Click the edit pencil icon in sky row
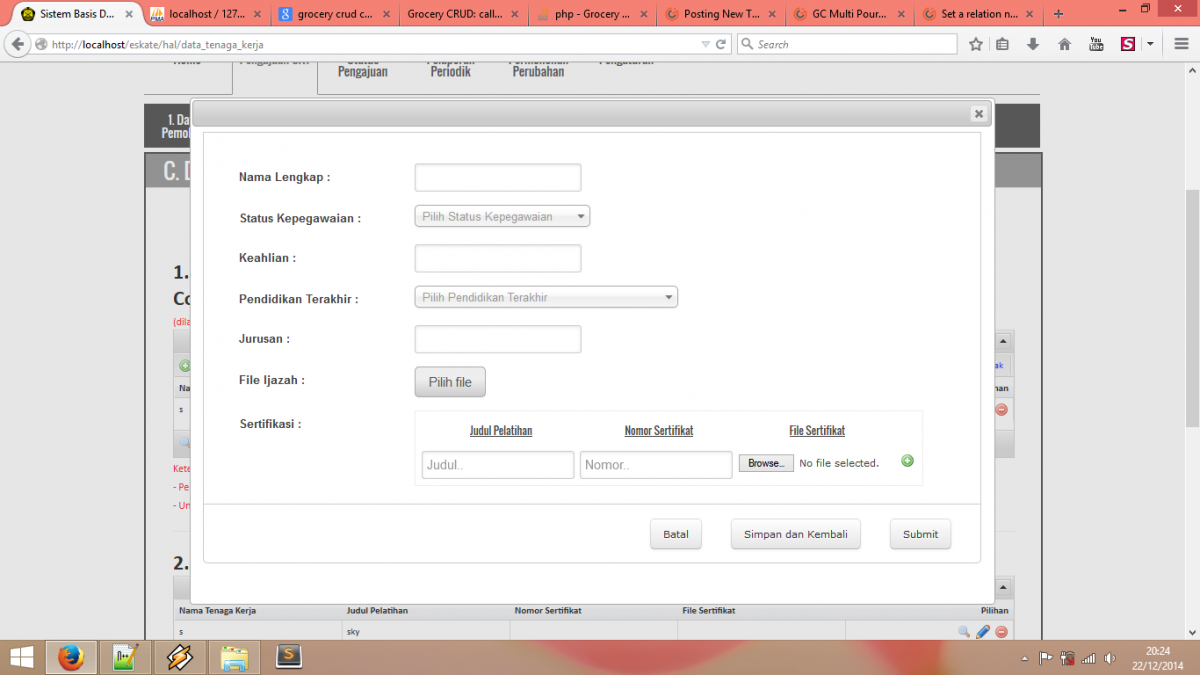 [983, 631]
